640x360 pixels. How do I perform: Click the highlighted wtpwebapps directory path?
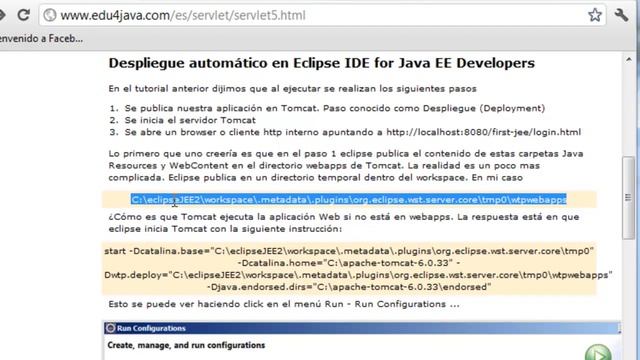tap(349, 200)
